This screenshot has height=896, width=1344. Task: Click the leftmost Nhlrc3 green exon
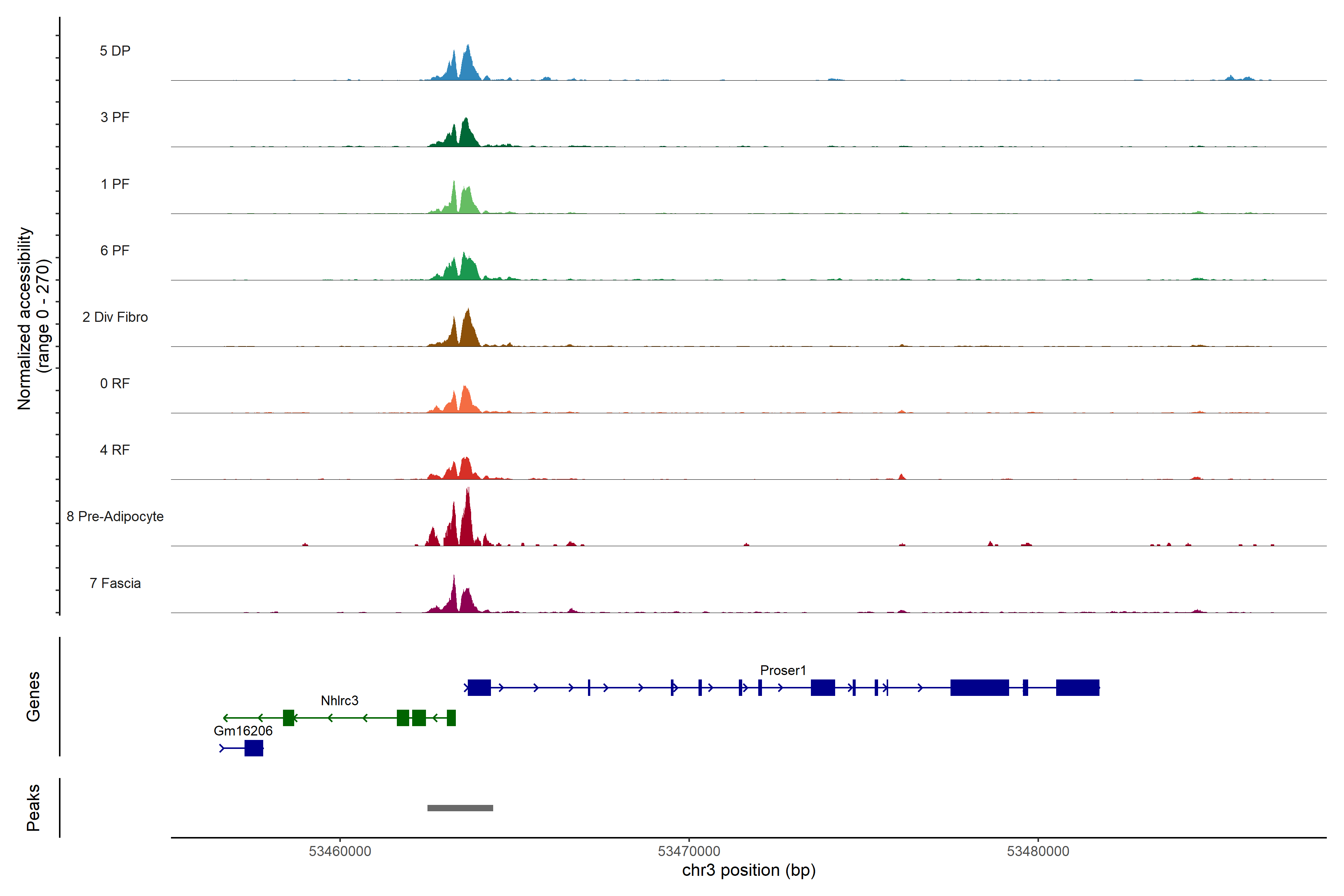point(289,718)
